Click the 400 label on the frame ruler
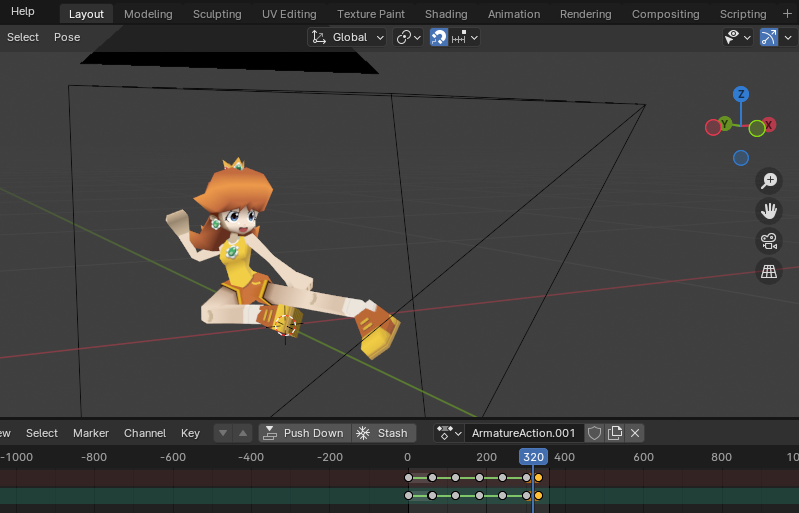Screen dimensions: 799x513 (x=565, y=457)
